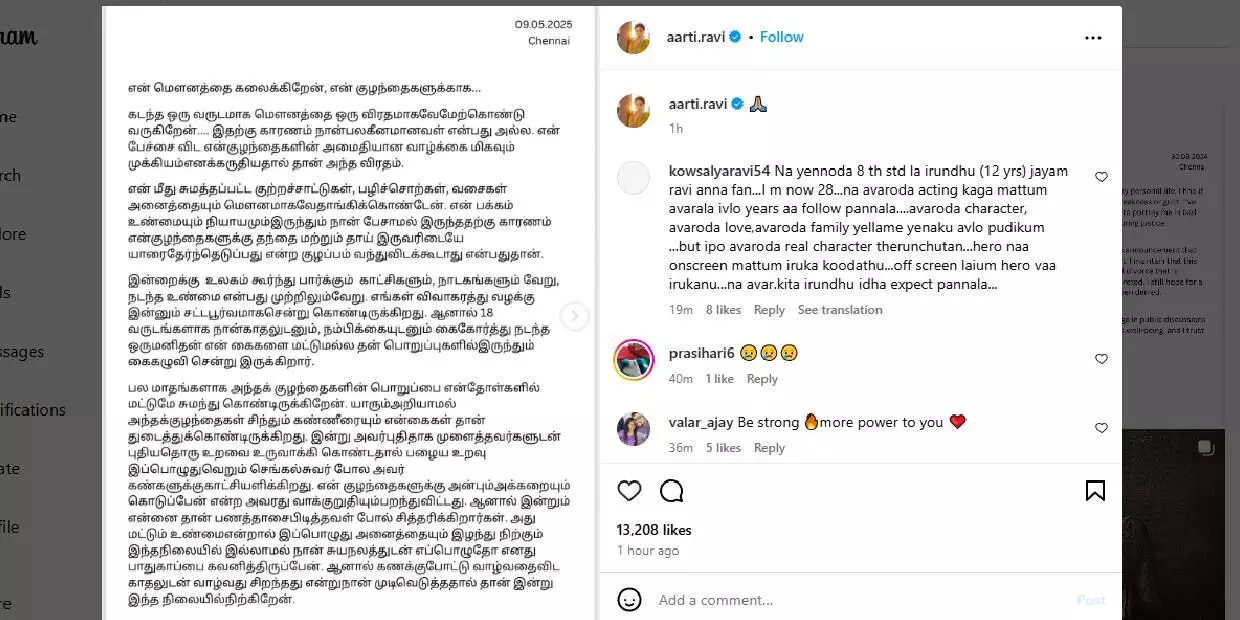Open aarti.ravi header profile picture

pos(634,37)
